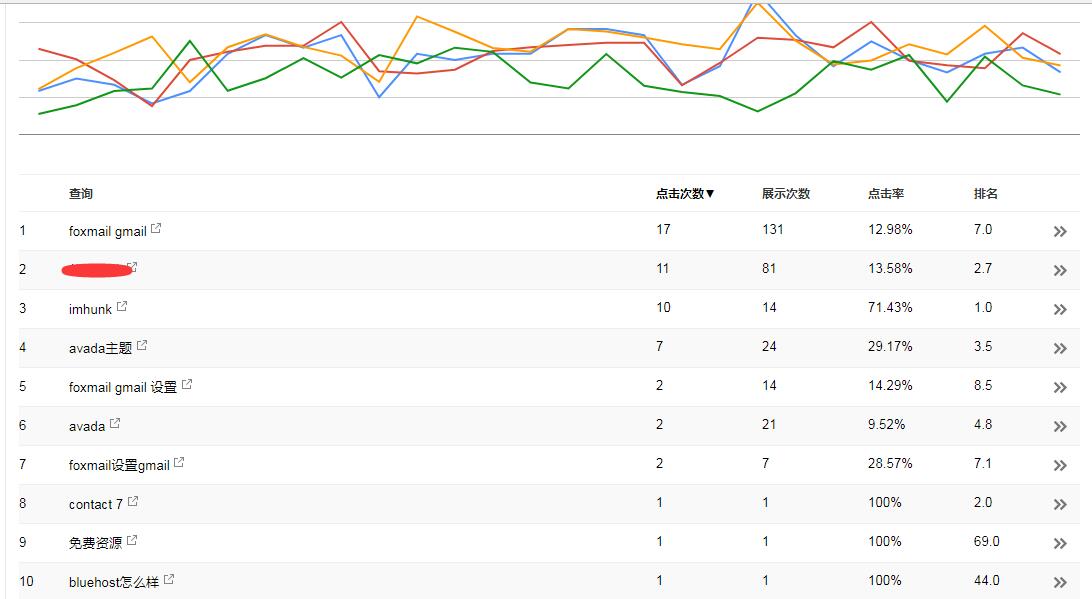Sort table by 查询 column header
The image size is (1092, 599).
pyautogui.click(x=81, y=194)
